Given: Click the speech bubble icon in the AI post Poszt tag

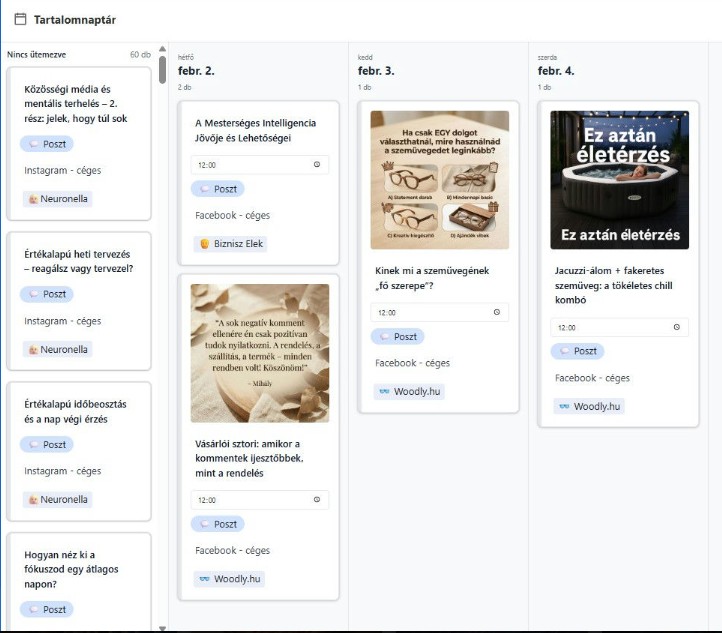Looking at the screenshot, I should tap(205, 189).
